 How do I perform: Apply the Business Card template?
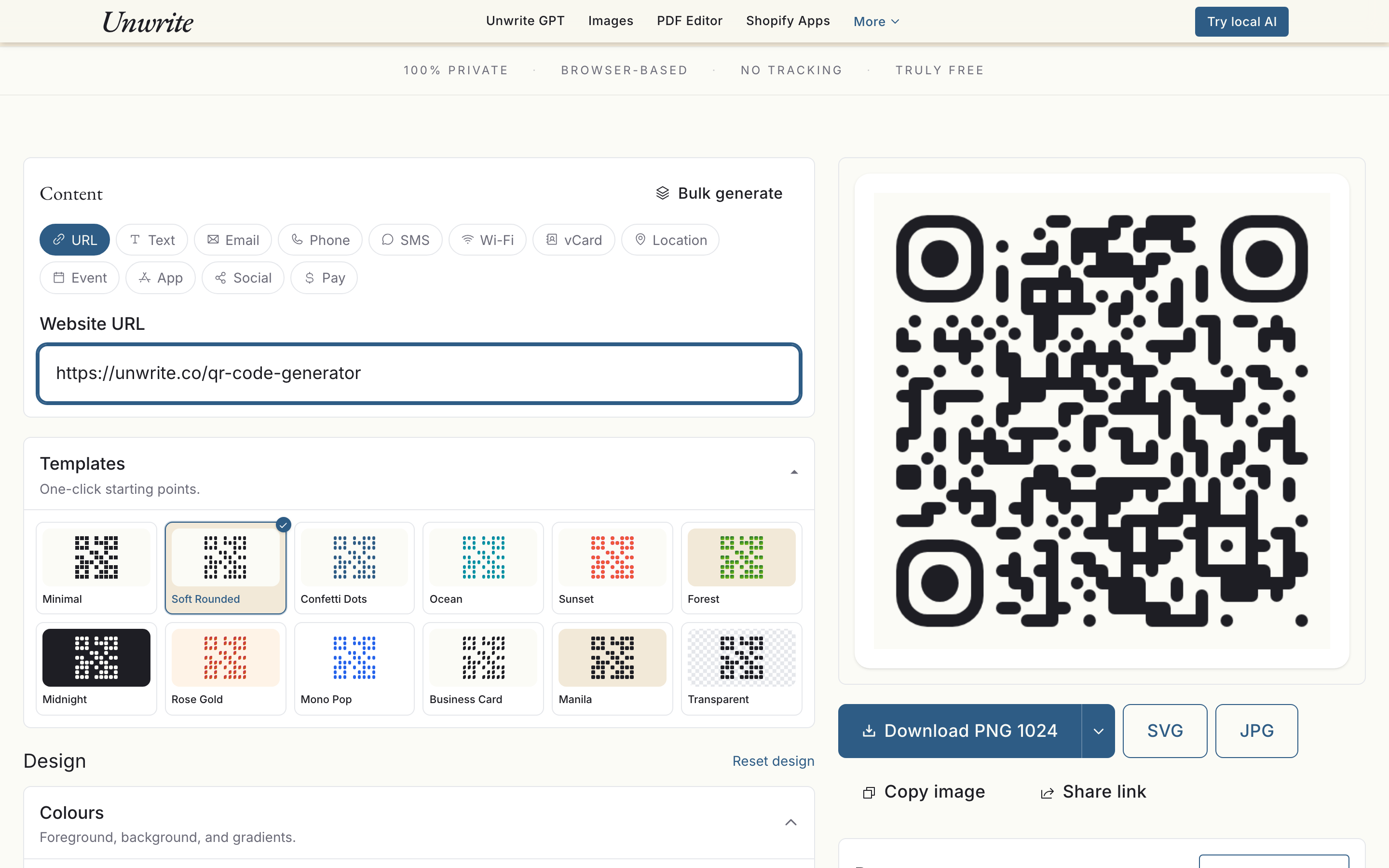483,668
